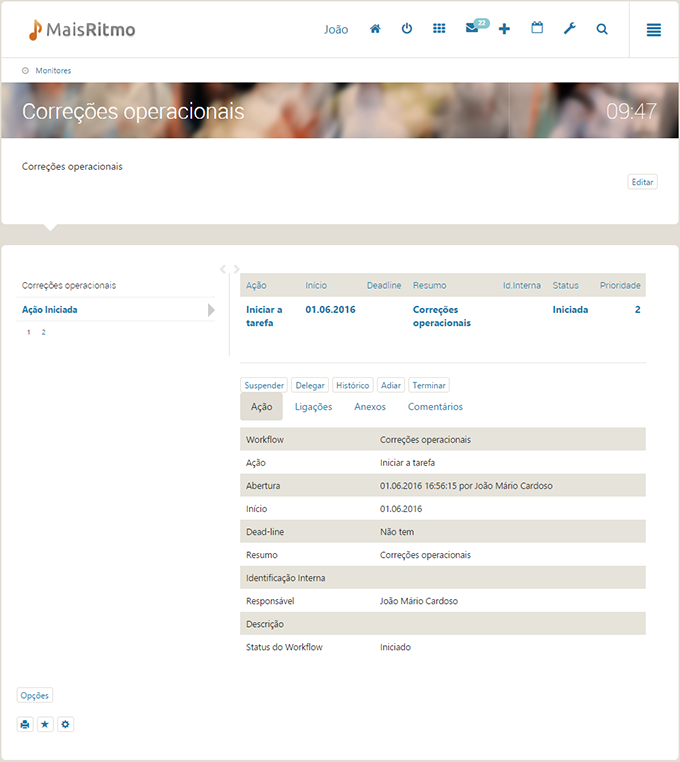Screen dimensions: 680x762
Task: Click the Adiar button
Action: [x=391, y=385]
